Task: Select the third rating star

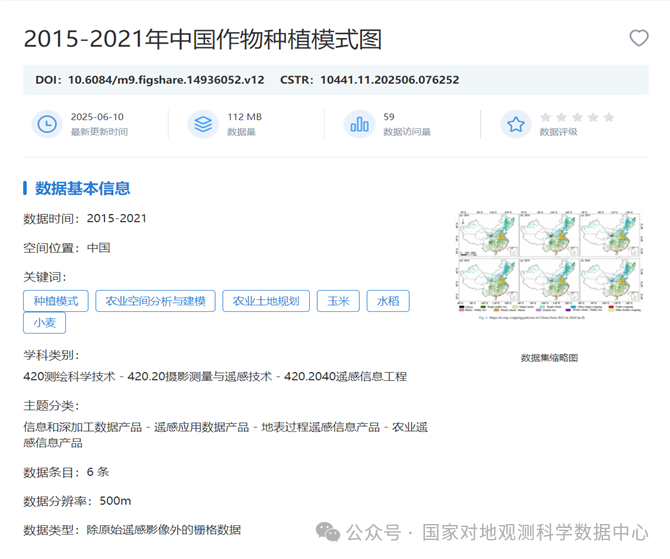Action: point(577,117)
